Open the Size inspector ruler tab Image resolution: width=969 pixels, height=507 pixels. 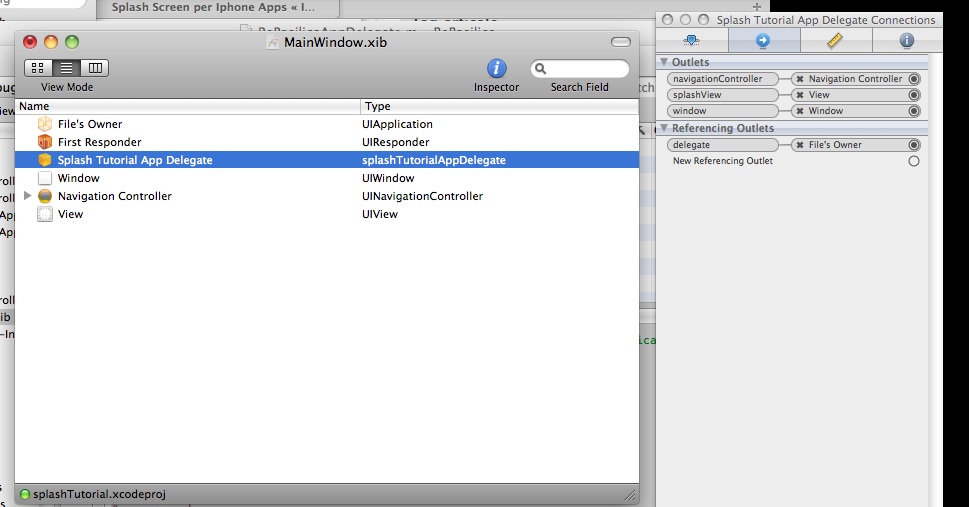point(835,41)
